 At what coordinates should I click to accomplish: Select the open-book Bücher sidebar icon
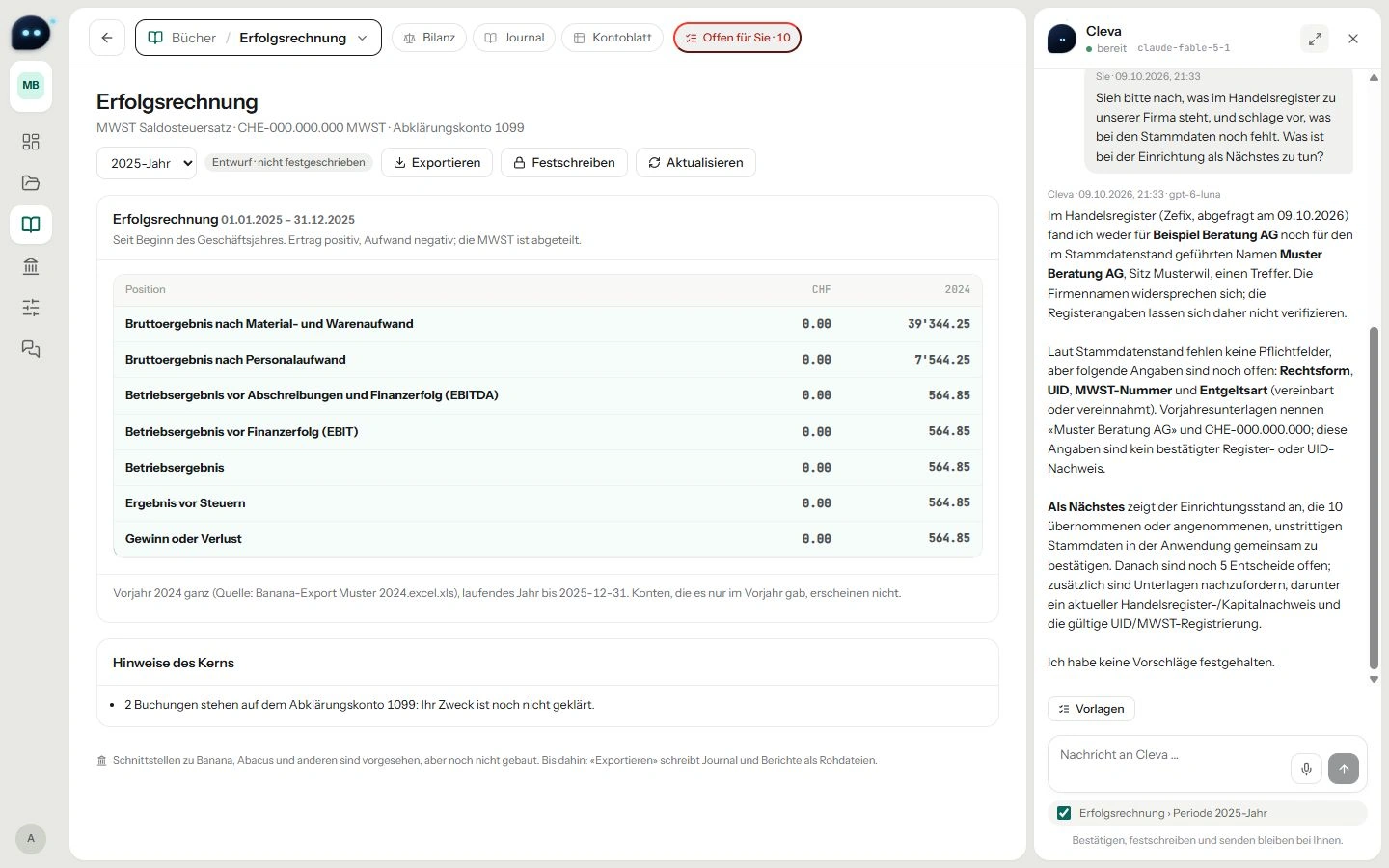[31, 225]
